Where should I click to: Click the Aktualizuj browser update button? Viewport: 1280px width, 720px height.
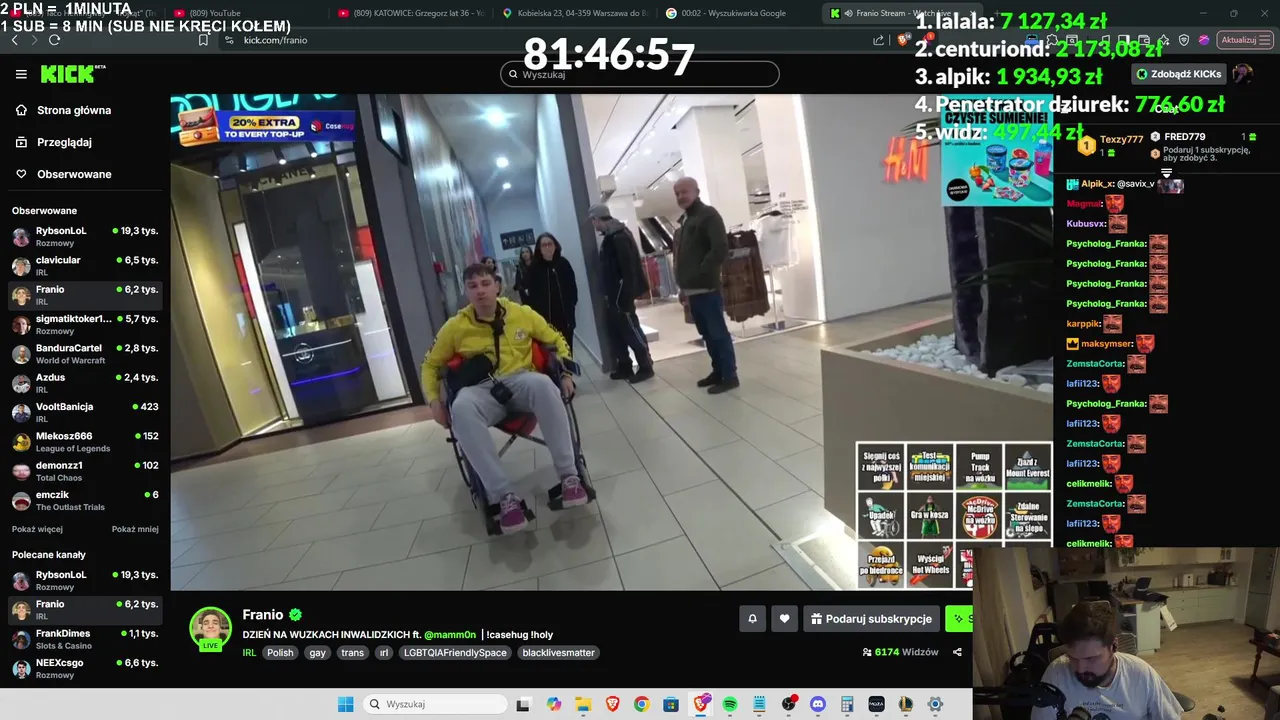coord(1245,40)
